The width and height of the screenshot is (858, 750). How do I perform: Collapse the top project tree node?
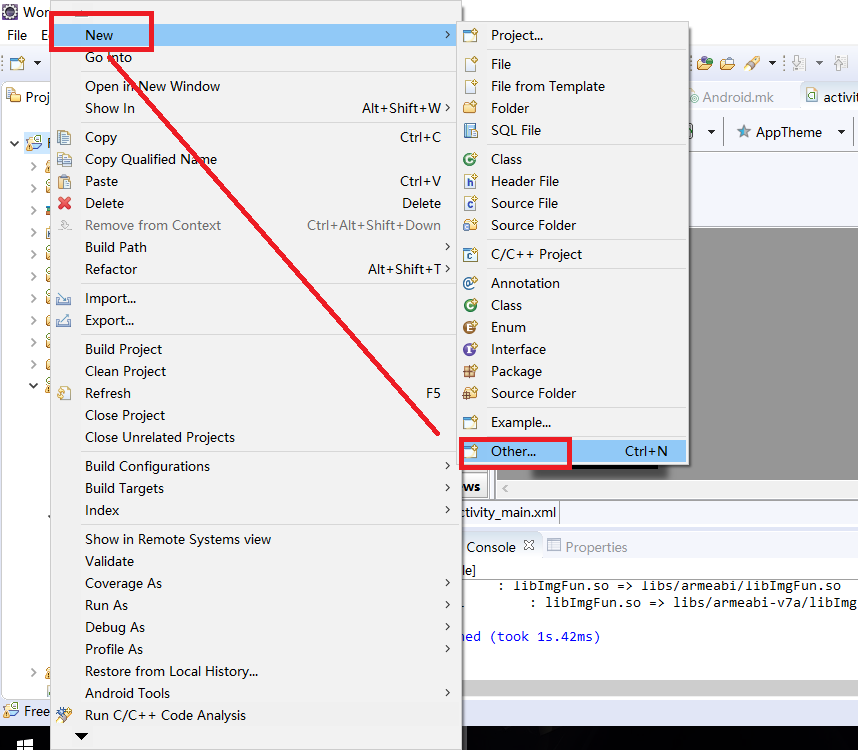tap(14, 144)
